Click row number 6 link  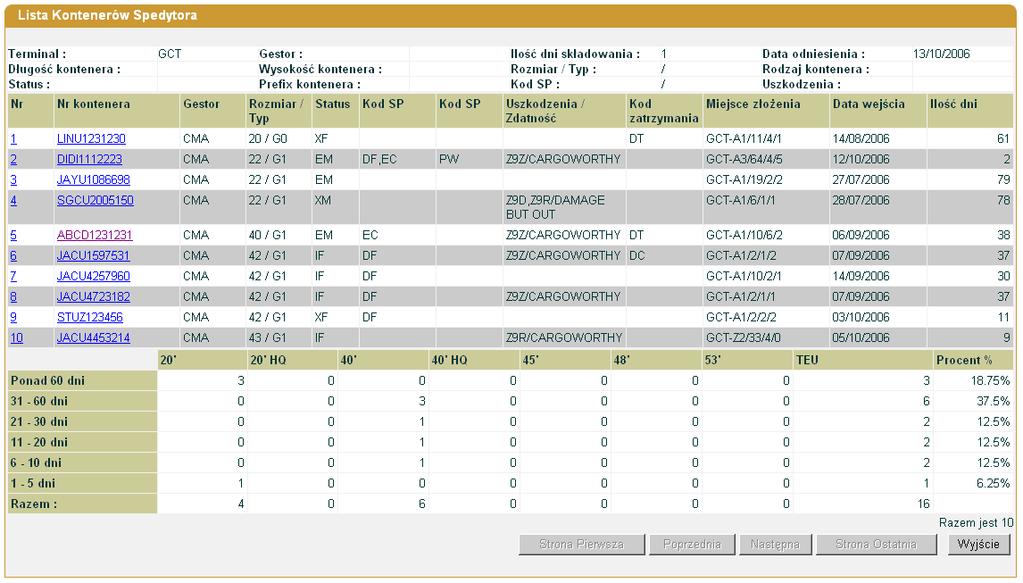tap(14, 256)
